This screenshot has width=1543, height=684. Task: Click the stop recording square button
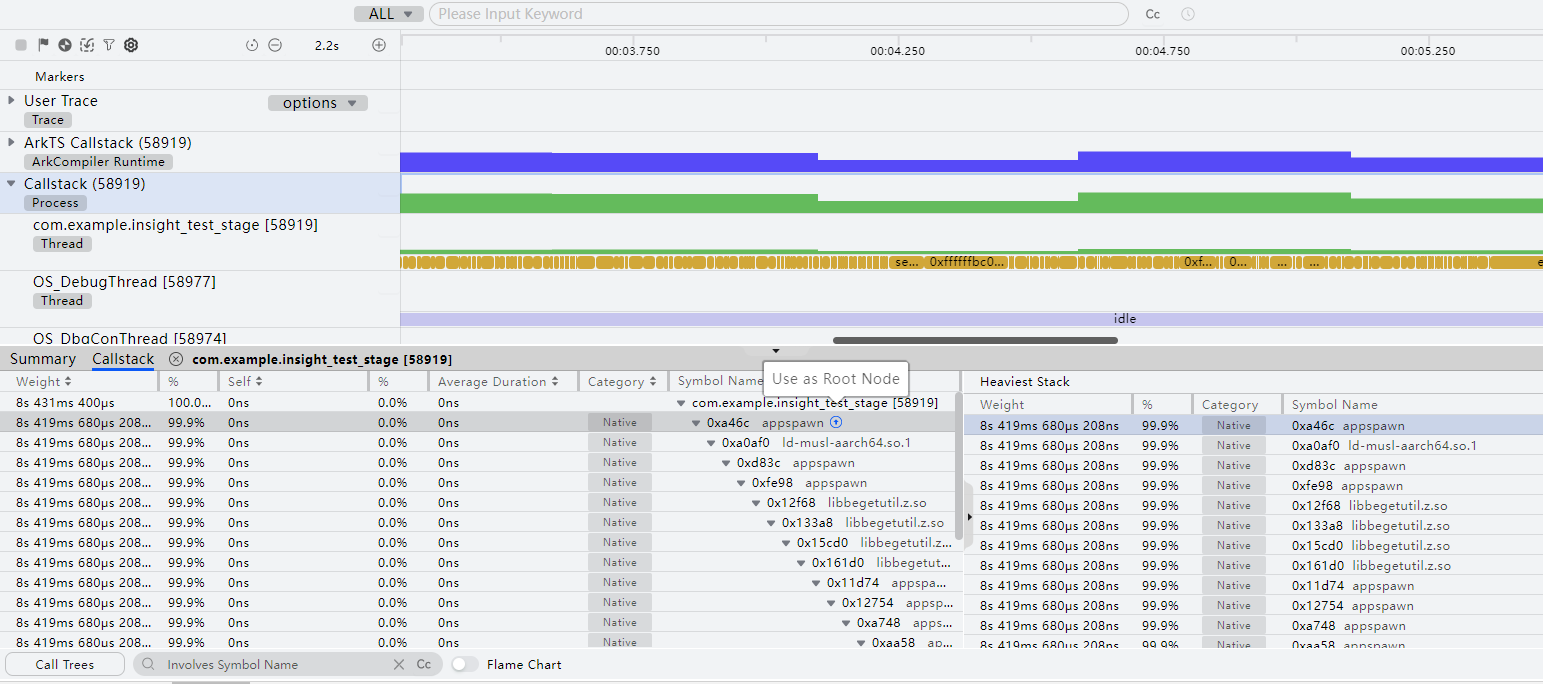(21, 45)
